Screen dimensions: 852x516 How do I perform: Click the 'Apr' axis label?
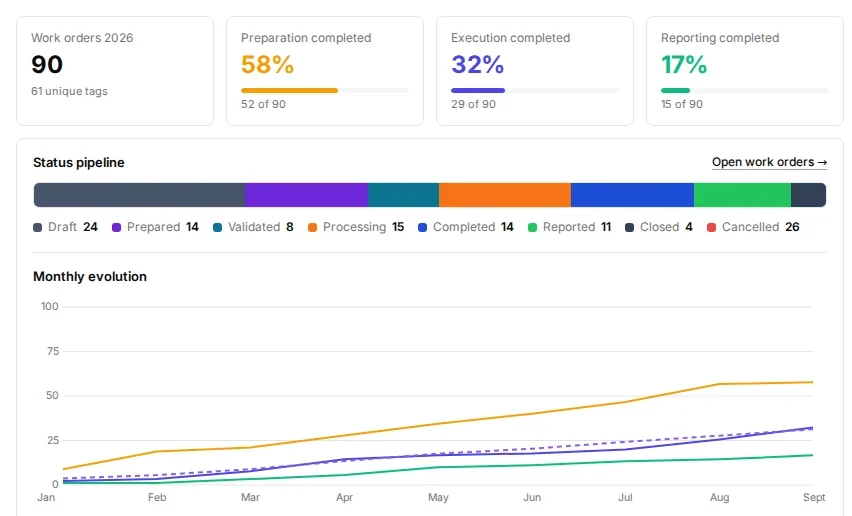344,498
